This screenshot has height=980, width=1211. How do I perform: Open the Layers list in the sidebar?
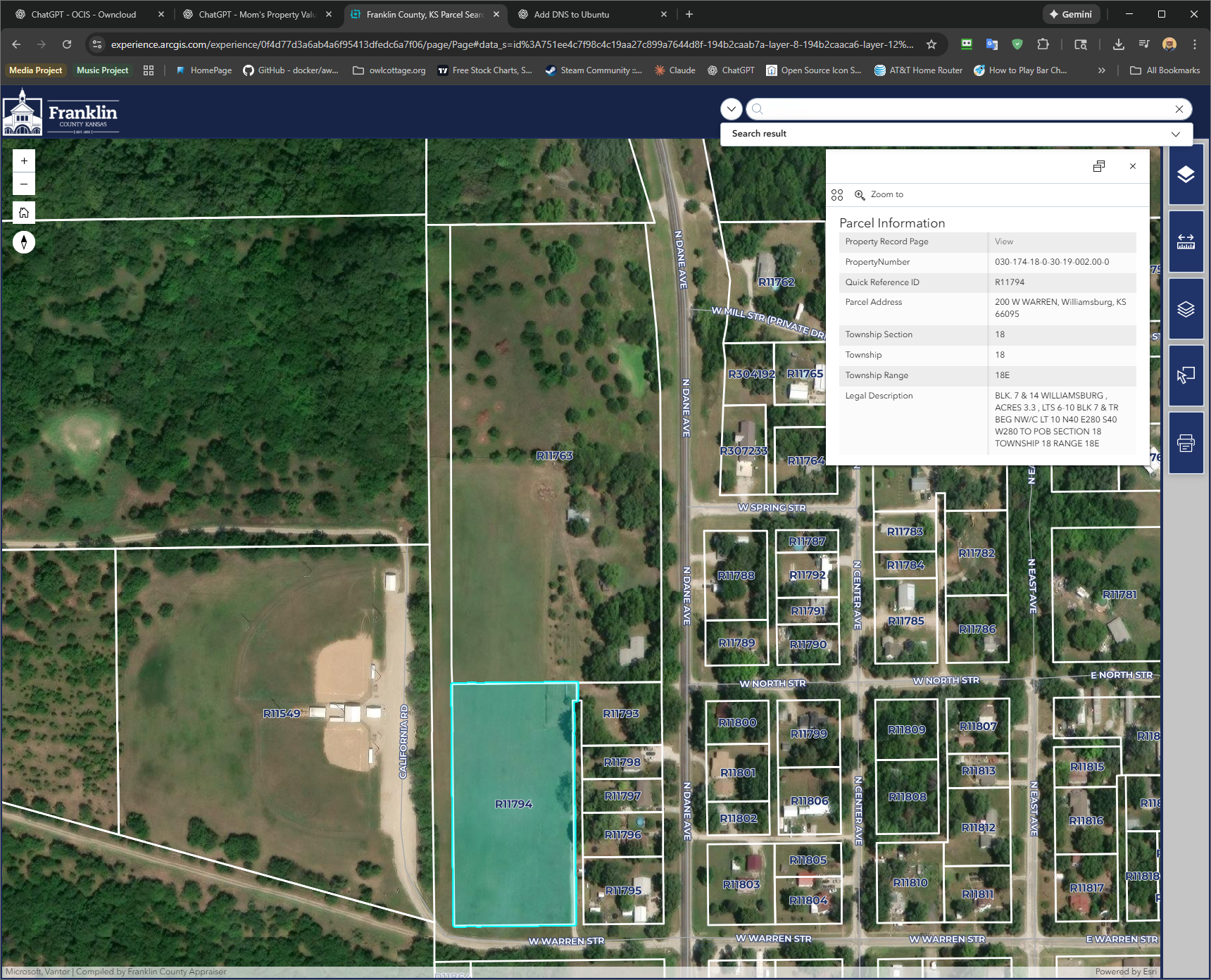click(1186, 308)
